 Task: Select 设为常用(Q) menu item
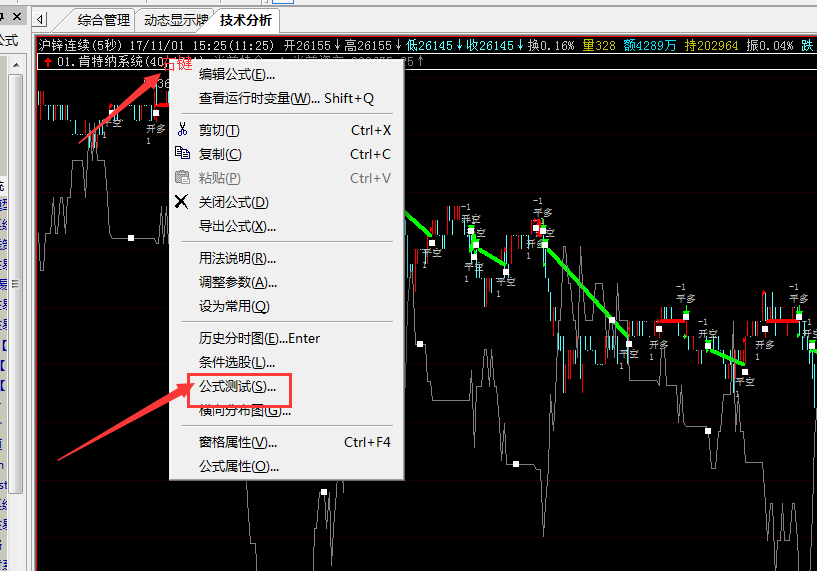point(287,306)
